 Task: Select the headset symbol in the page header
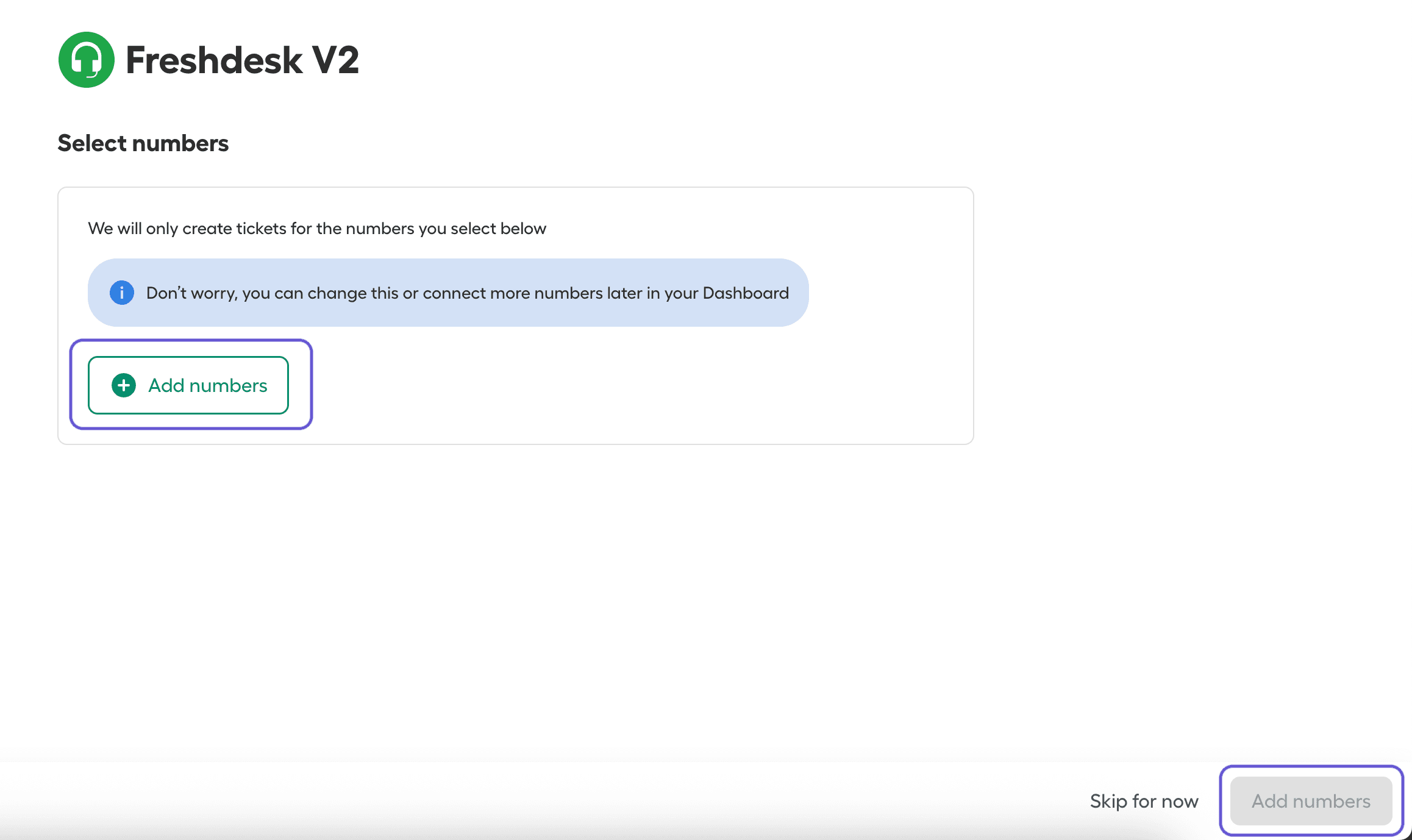tap(86, 60)
